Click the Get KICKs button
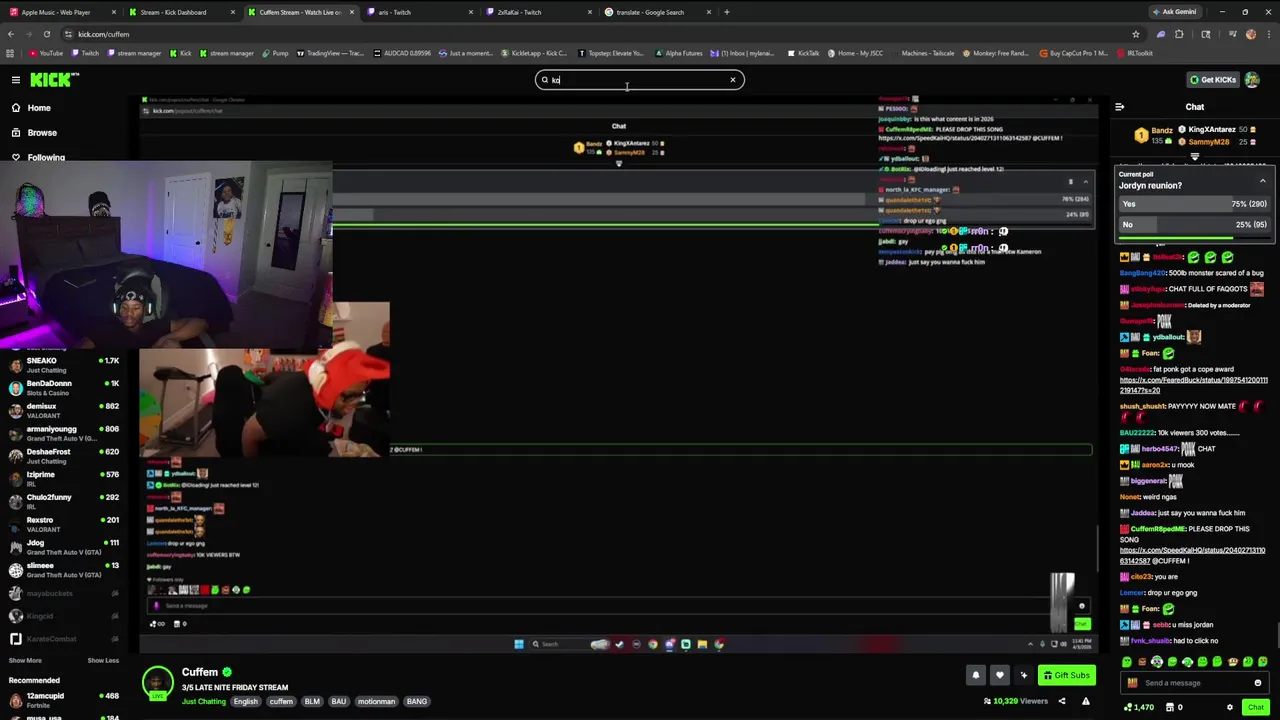This screenshot has width=1280, height=720. (1212, 80)
